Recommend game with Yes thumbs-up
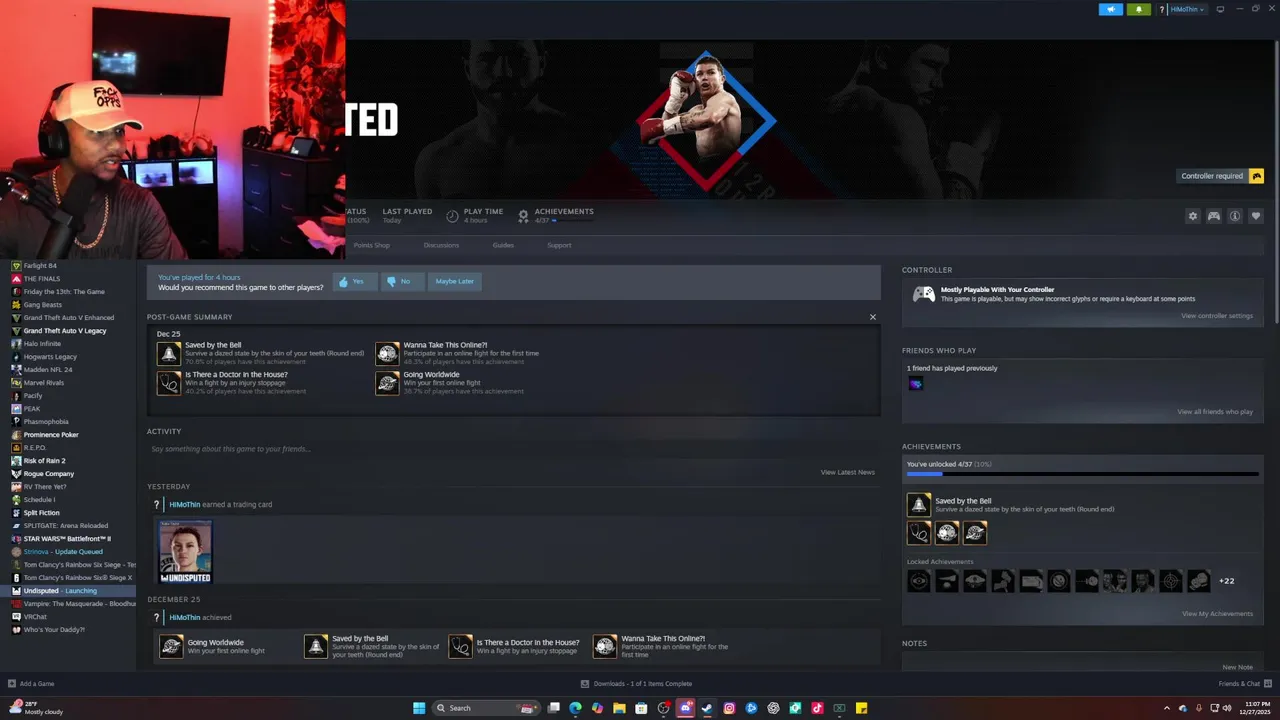The image size is (1280, 720). [x=355, y=282]
